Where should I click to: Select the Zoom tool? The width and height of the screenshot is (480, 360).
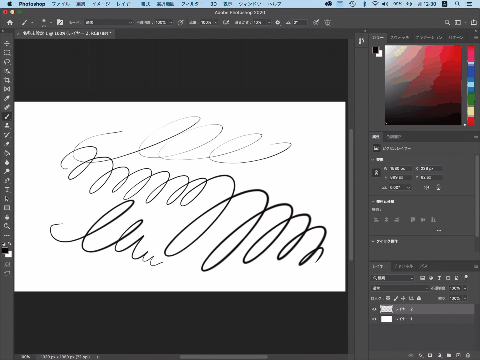click(x=7, y=226)
